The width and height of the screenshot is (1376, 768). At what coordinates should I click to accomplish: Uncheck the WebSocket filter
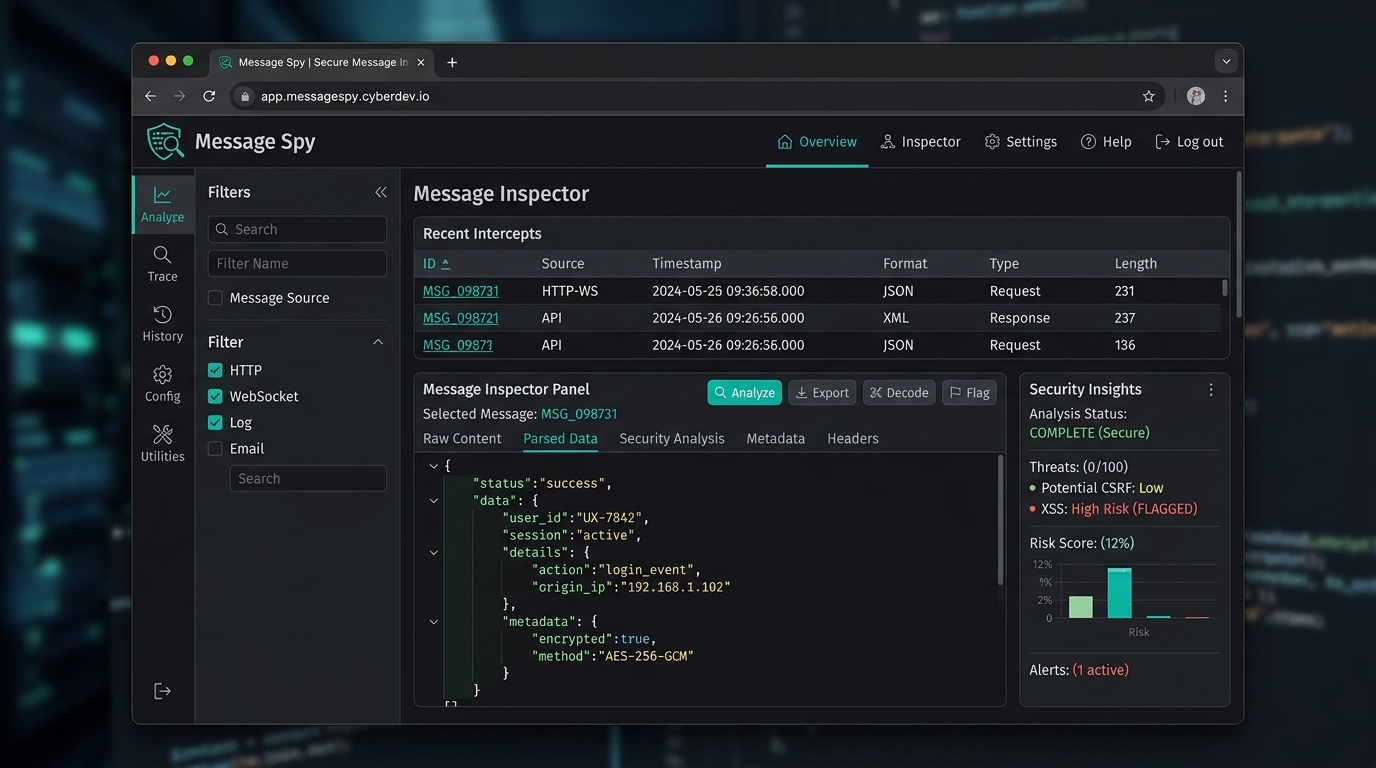pyautogui.click(x=215, y=396)
